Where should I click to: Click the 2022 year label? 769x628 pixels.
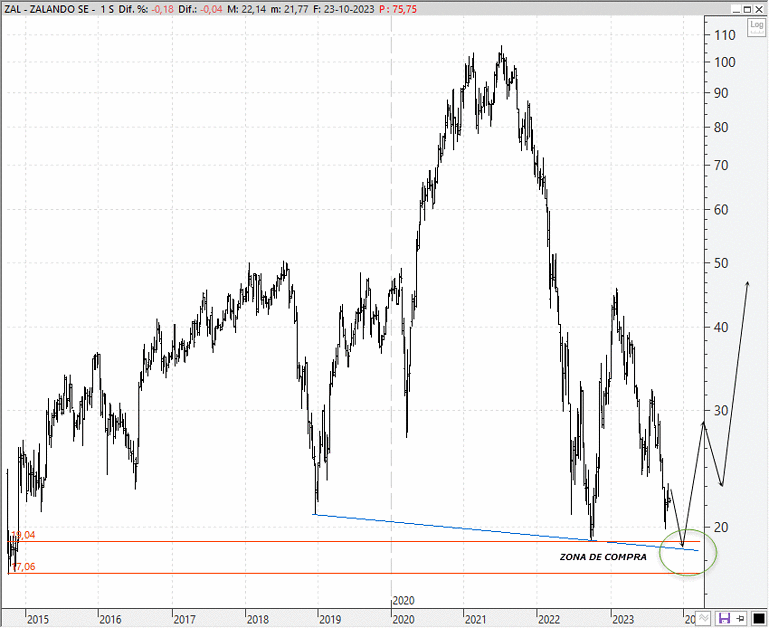tap(549, 620)
